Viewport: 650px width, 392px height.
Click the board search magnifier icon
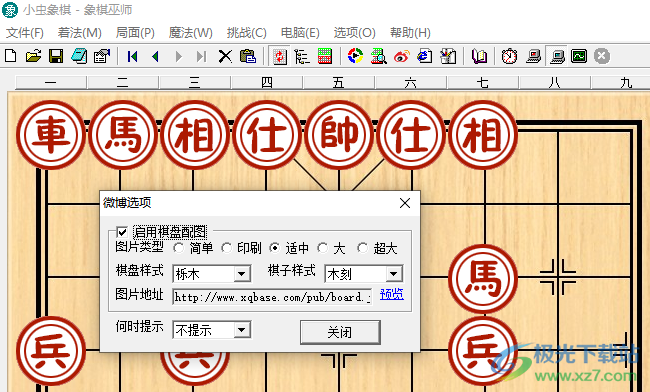378,56
